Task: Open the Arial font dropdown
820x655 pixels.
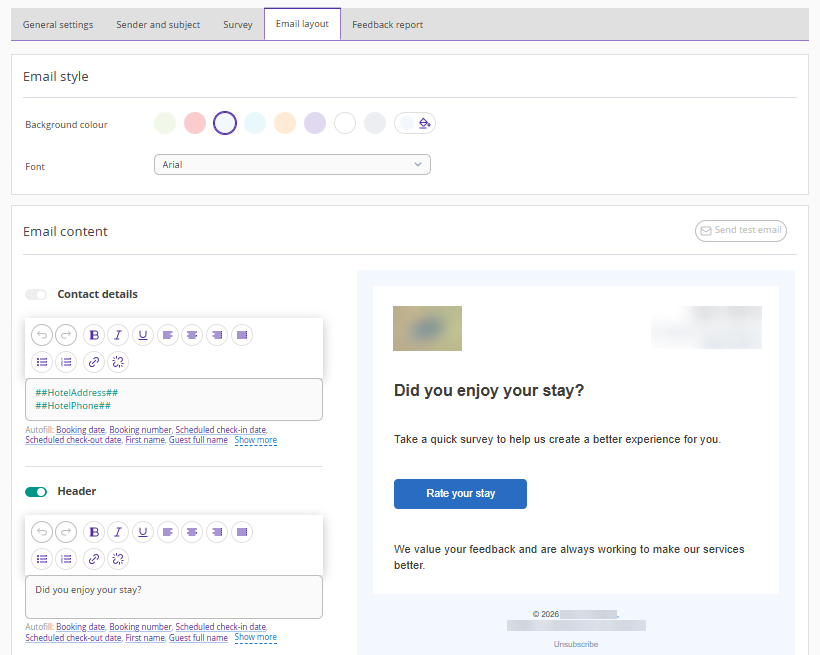Action: pos(292,165)
